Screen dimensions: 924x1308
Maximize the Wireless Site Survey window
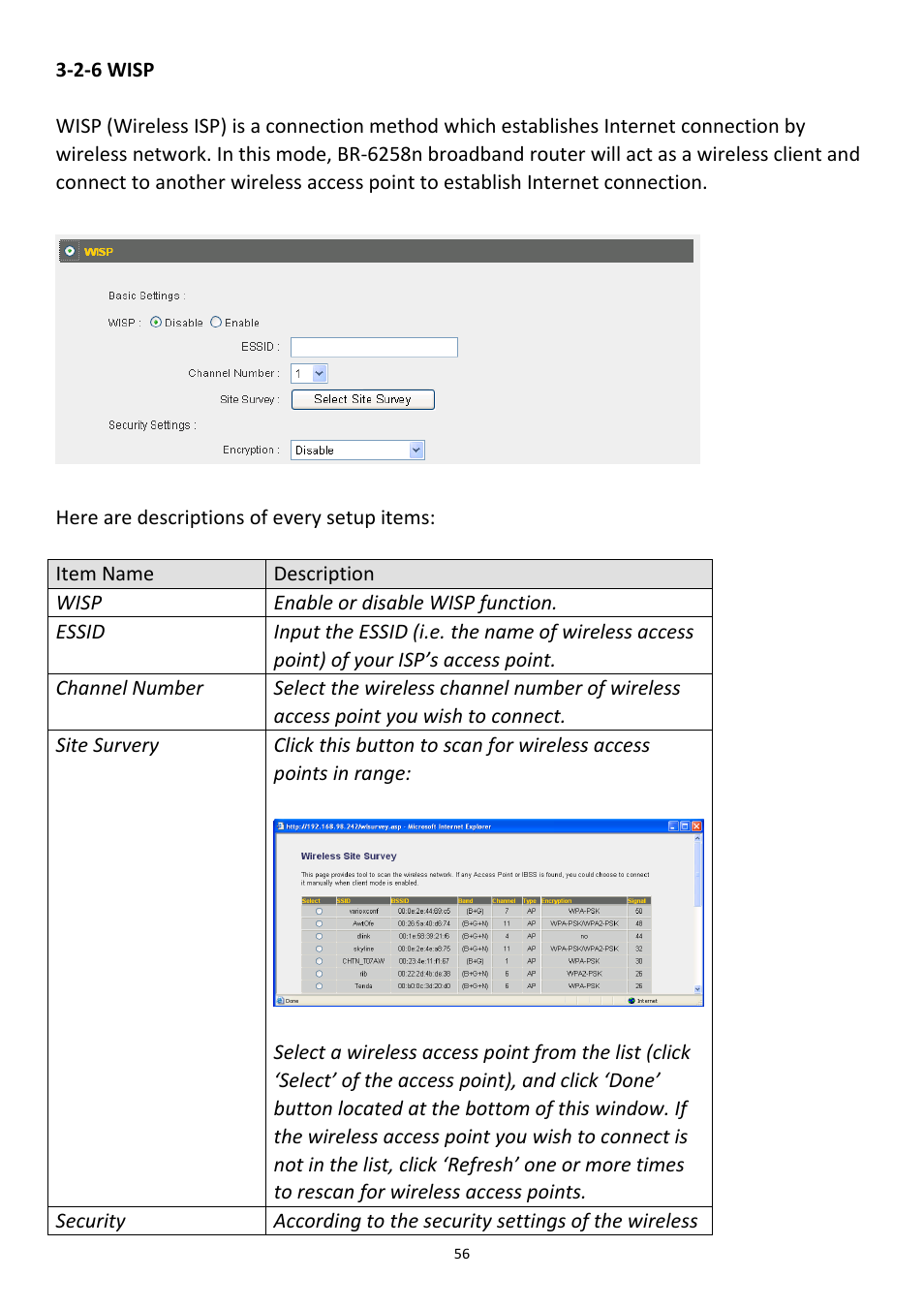[685, 826]
